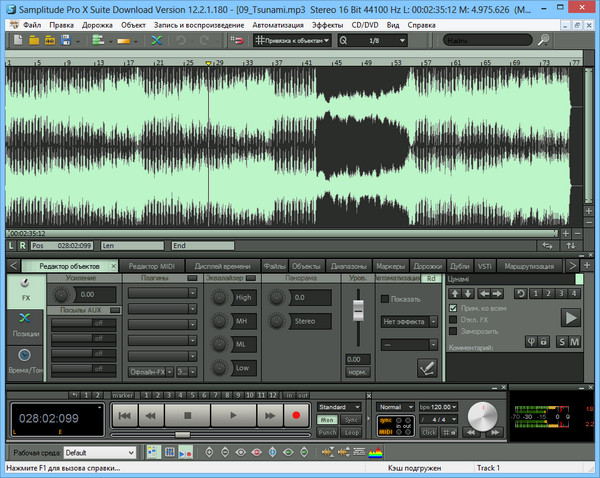Open the Рабочая среда Default dropdown

[x=100, y=452]
